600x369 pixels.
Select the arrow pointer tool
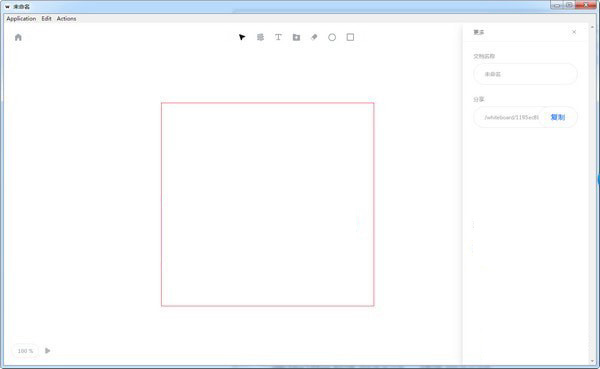[242, 37]
